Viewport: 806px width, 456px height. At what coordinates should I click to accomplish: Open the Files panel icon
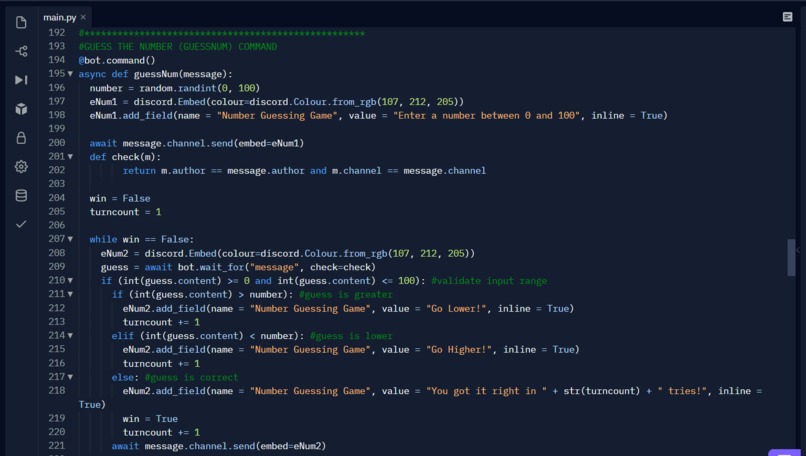[x=21, y=22]
